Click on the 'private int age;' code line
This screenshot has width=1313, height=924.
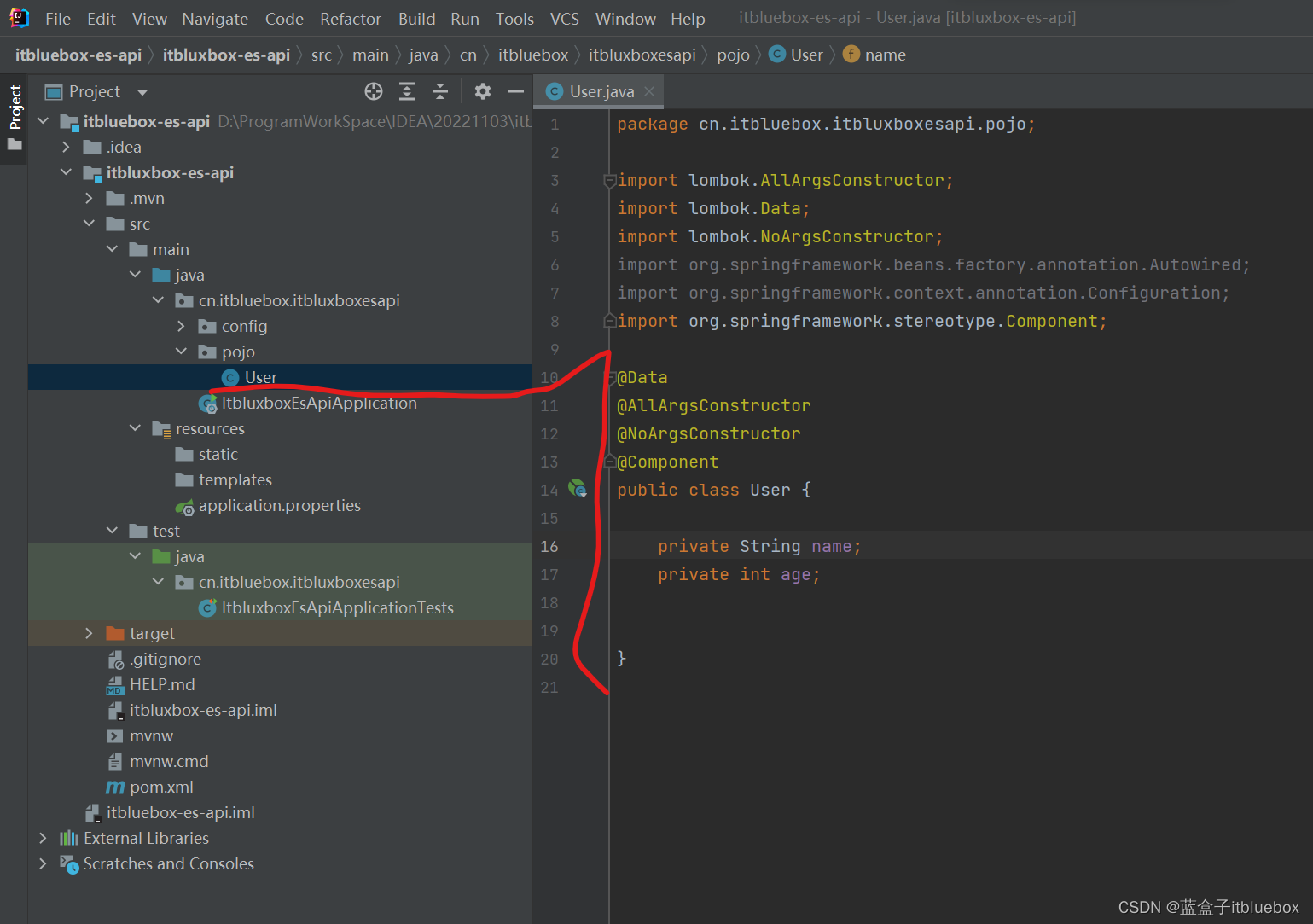point(739,574)
